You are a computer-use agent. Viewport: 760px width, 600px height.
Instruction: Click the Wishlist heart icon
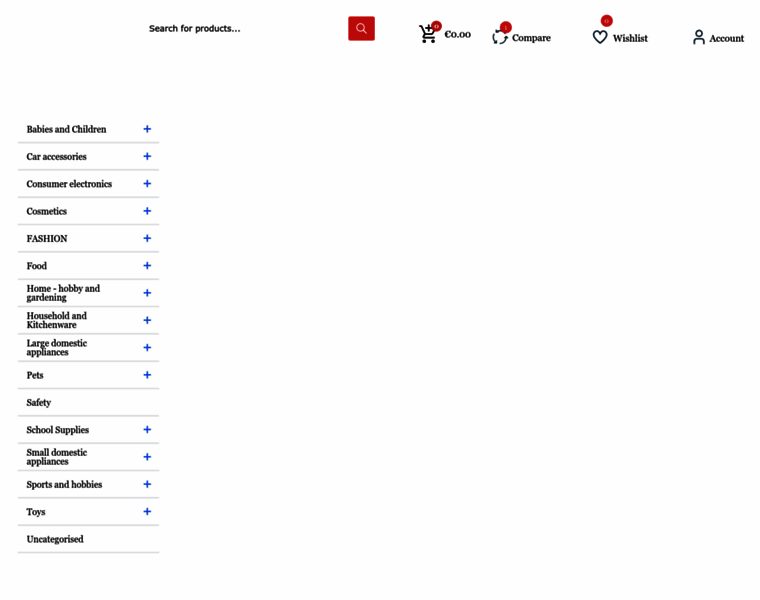[x=600, y=37]
